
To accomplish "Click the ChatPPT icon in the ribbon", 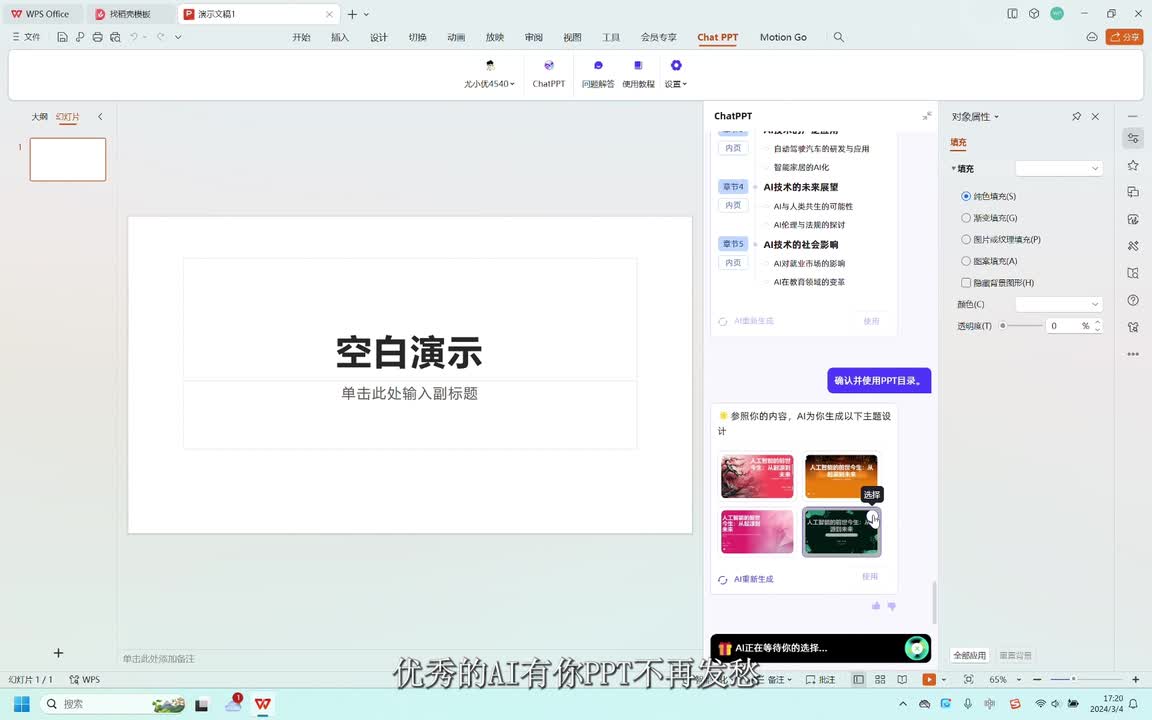I will (548, 66).
